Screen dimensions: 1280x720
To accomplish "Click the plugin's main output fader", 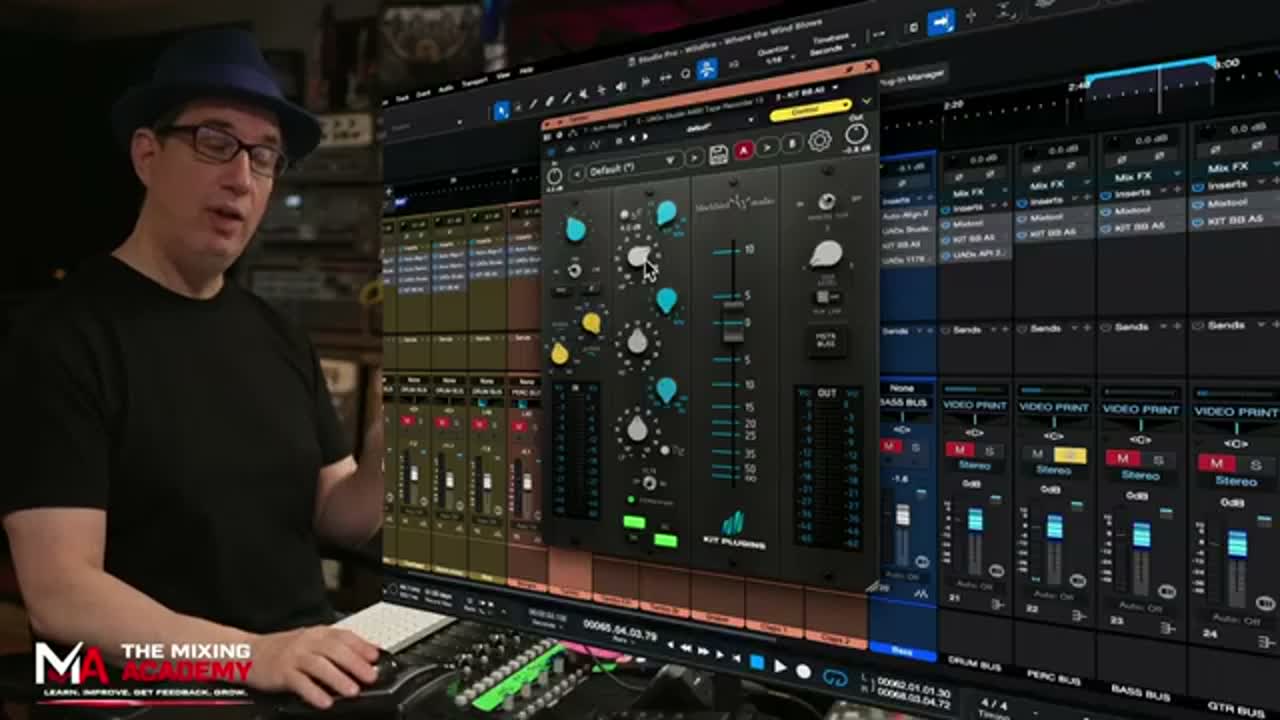I will [733, 321].
